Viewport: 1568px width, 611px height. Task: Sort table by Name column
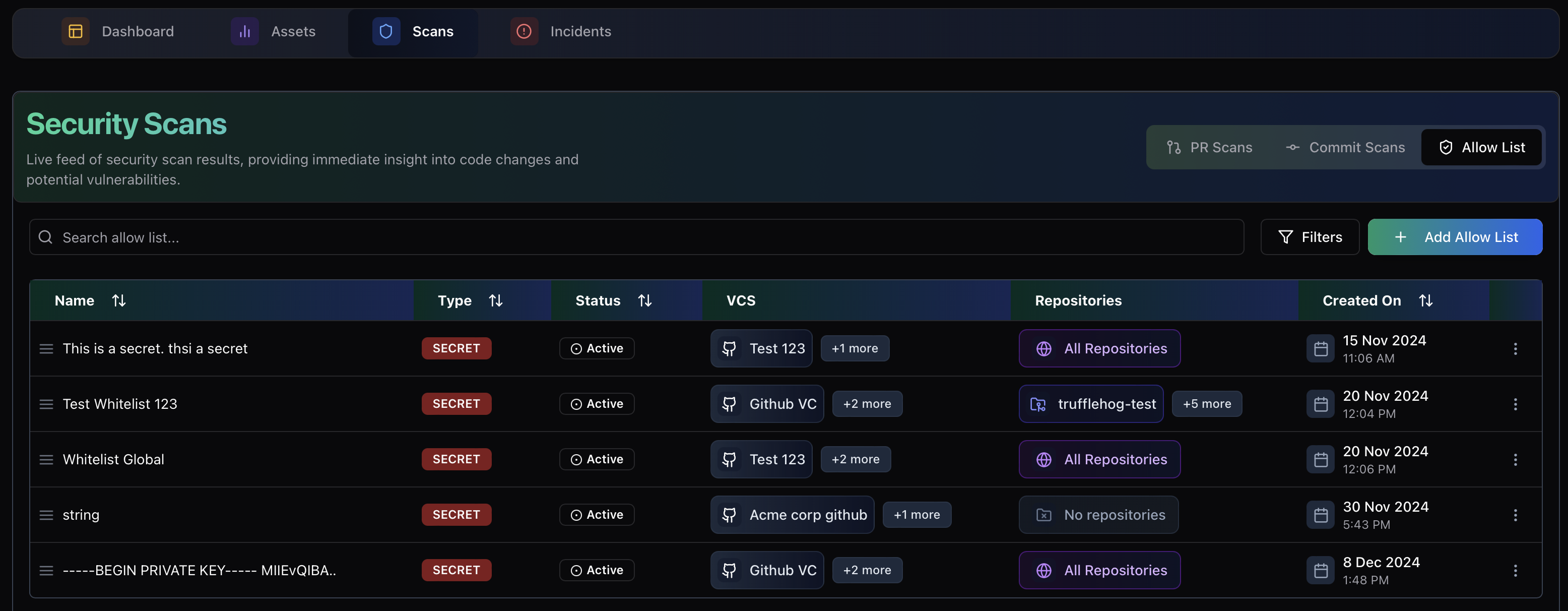coord(119,300)
